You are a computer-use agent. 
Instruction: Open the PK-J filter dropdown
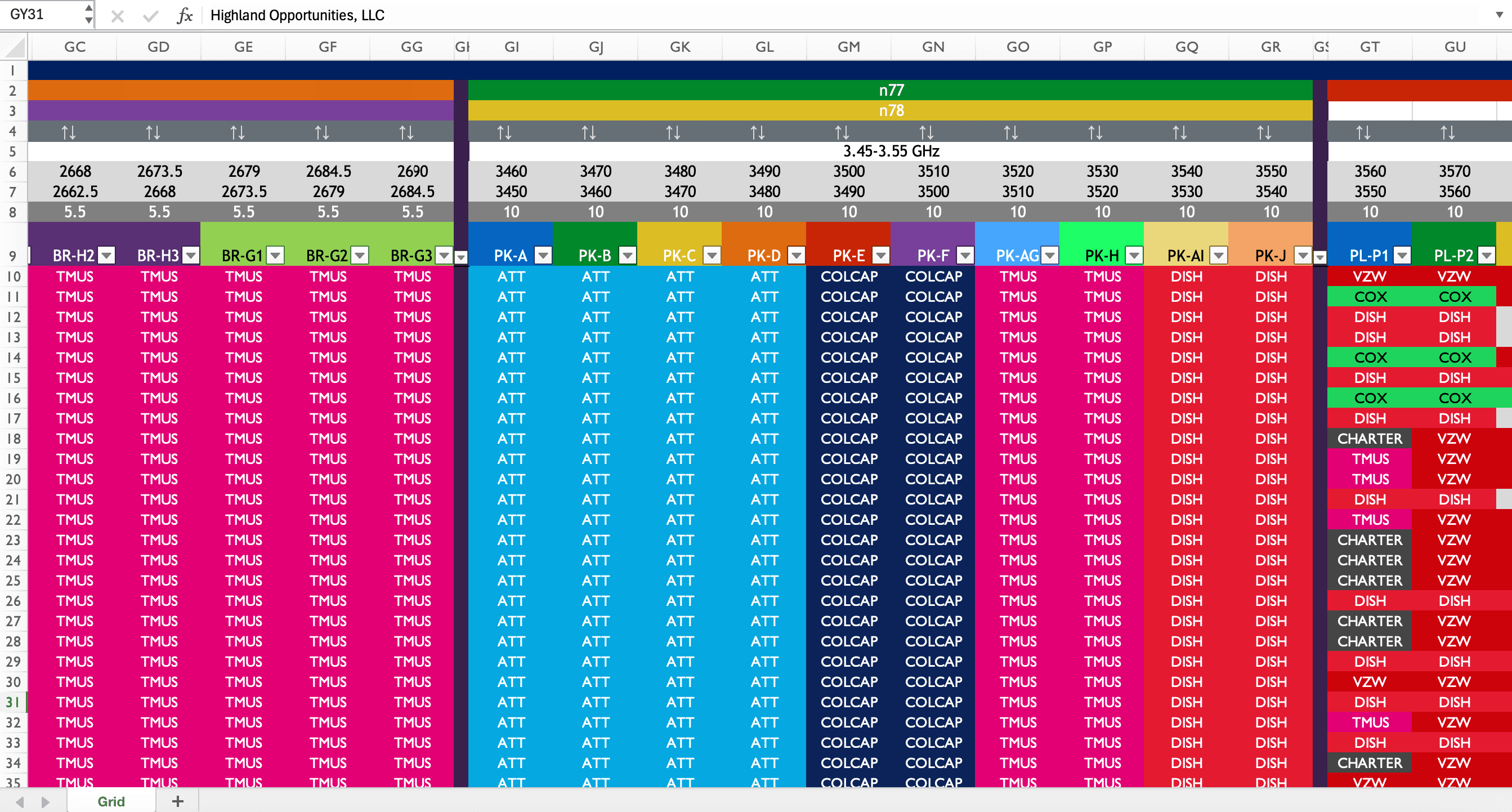[x=1304, y=256]
